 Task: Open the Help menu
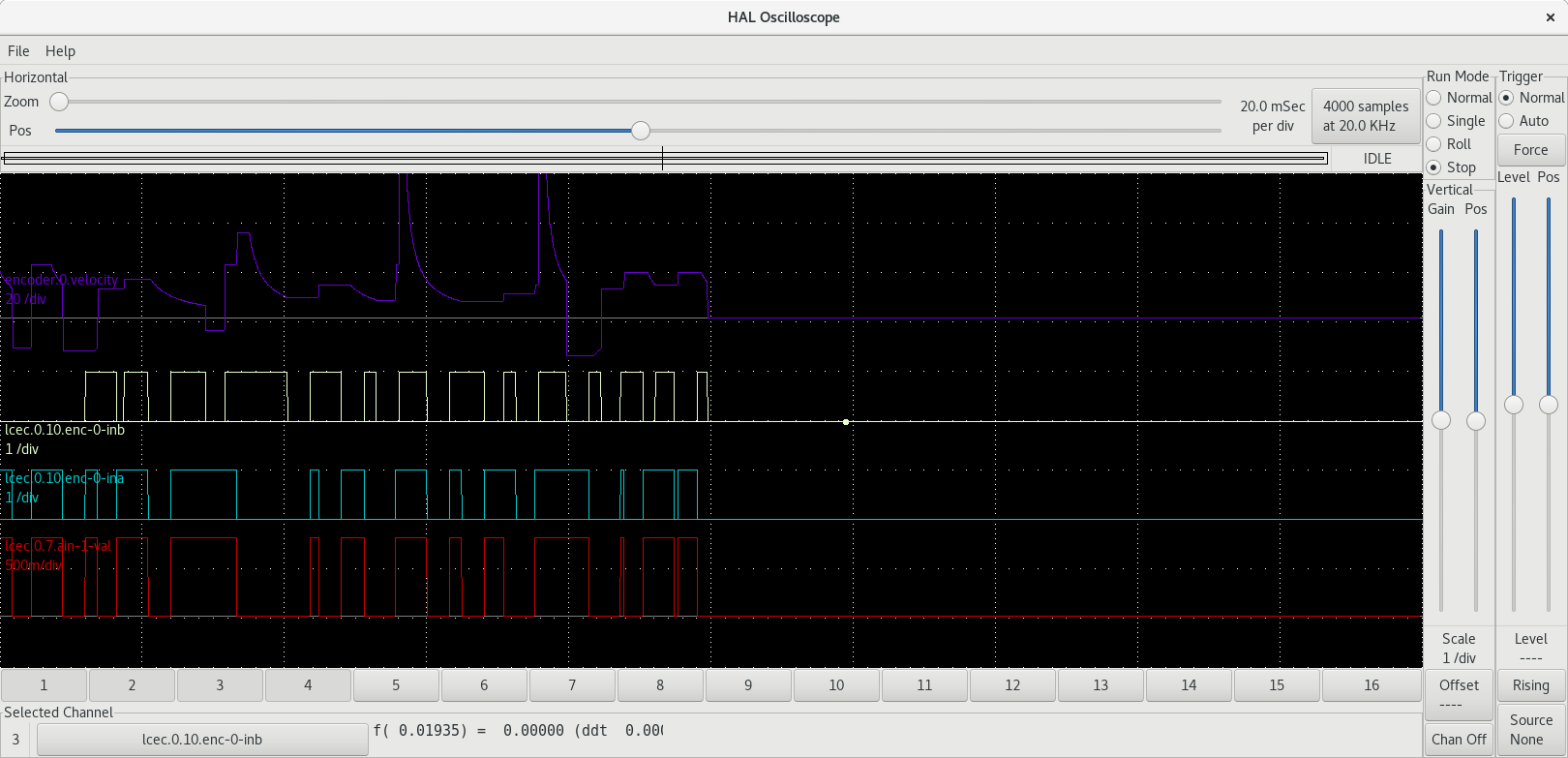tap(60, 51)
